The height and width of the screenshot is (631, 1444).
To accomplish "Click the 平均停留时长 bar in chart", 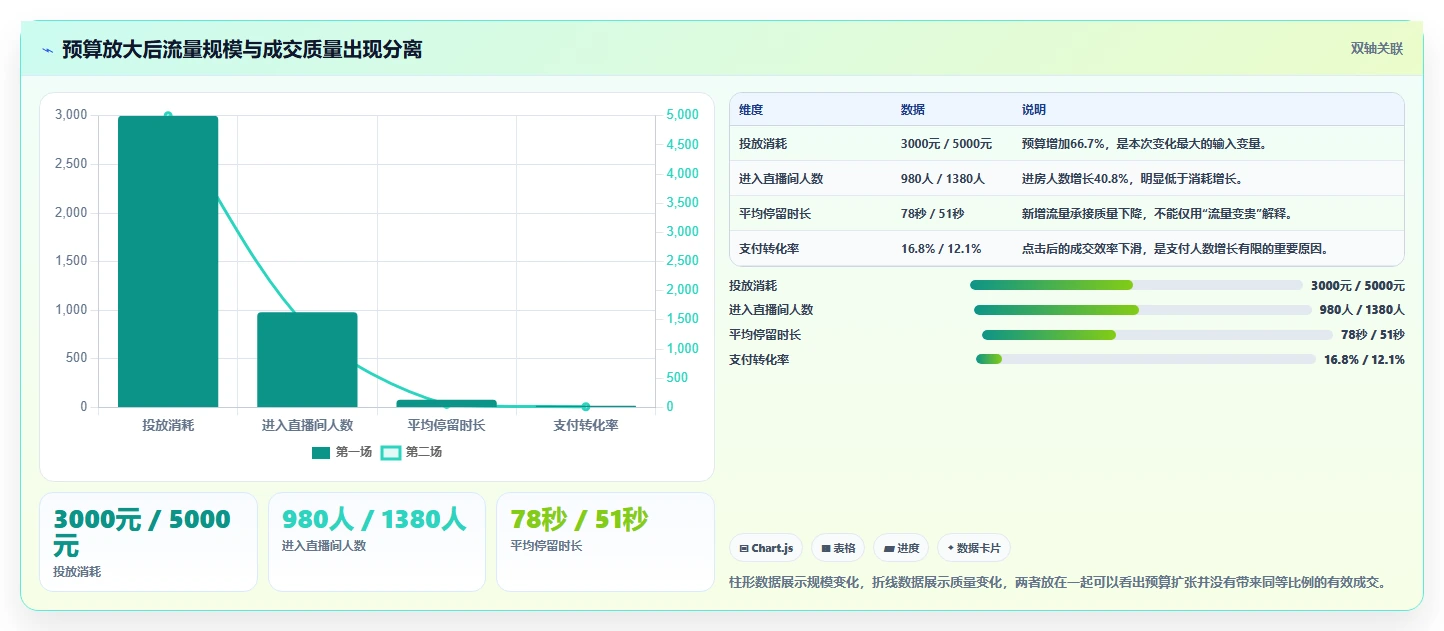I will coord(446,403).
